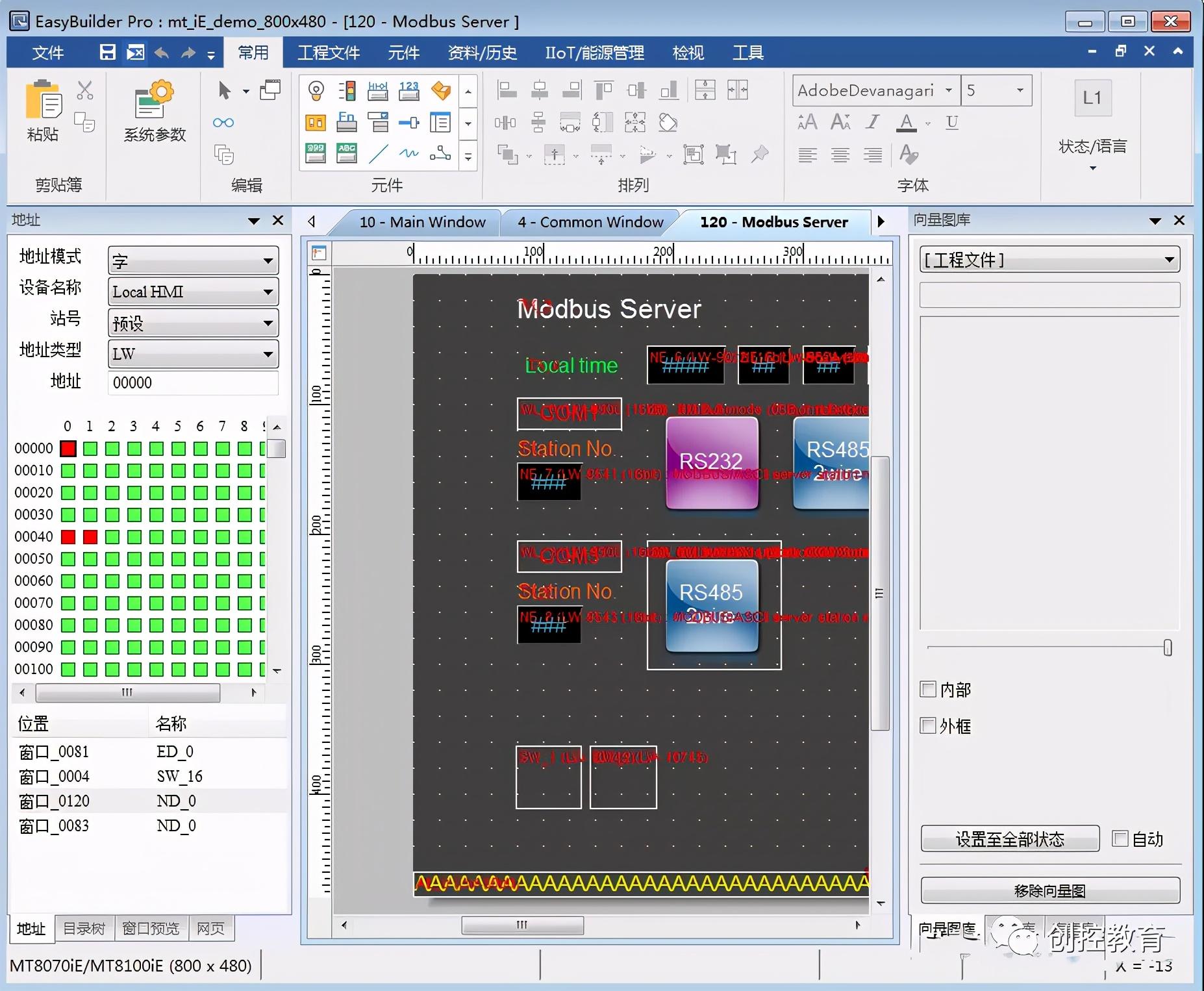1204x991 pixels.
Task: Select first green cell in row 00010
Action: pyautogui.click(x=68, y=470)
